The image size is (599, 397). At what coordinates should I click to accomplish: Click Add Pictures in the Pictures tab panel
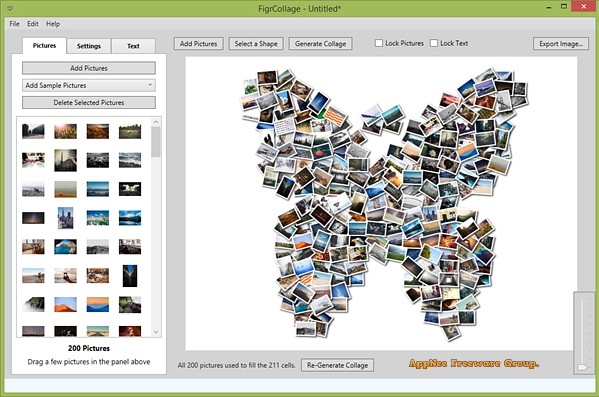point(89,68)
